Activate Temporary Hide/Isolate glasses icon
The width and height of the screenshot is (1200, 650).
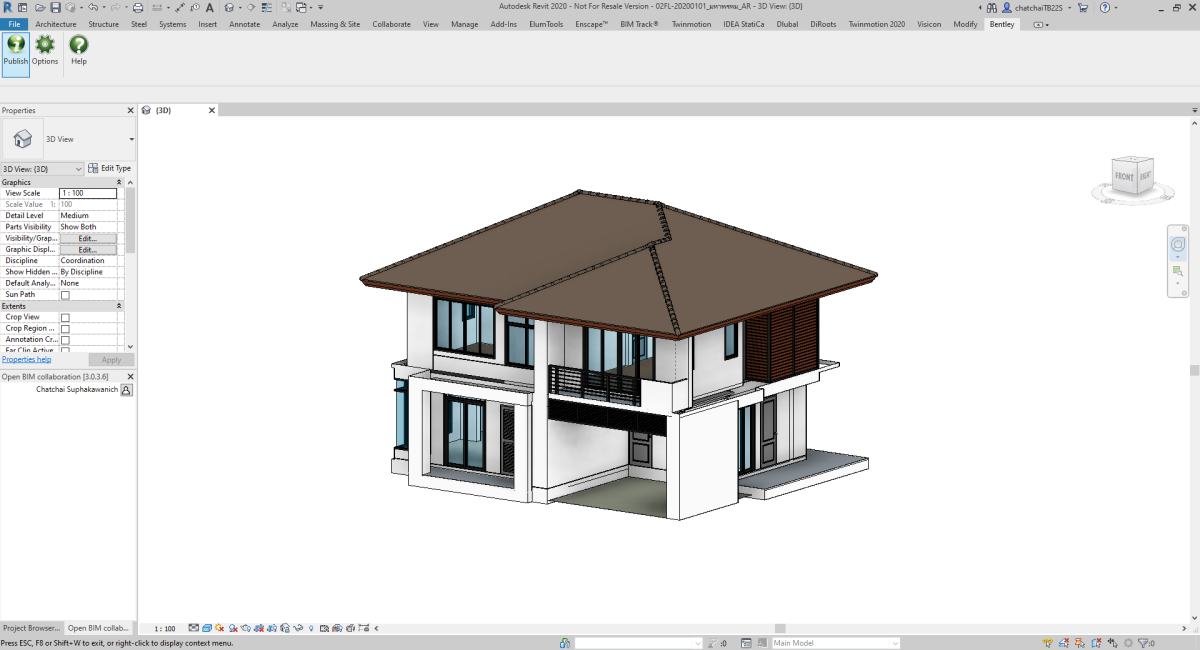(x=299, y=628)
